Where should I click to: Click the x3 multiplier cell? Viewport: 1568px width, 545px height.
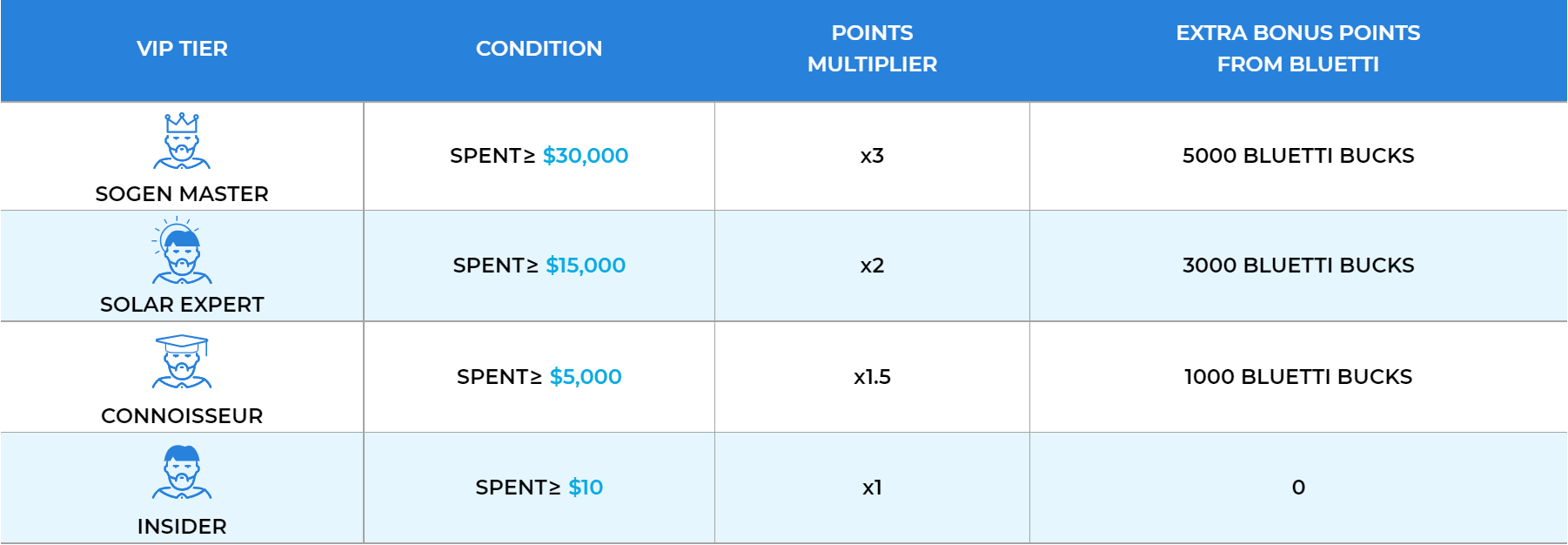point(872,156)
